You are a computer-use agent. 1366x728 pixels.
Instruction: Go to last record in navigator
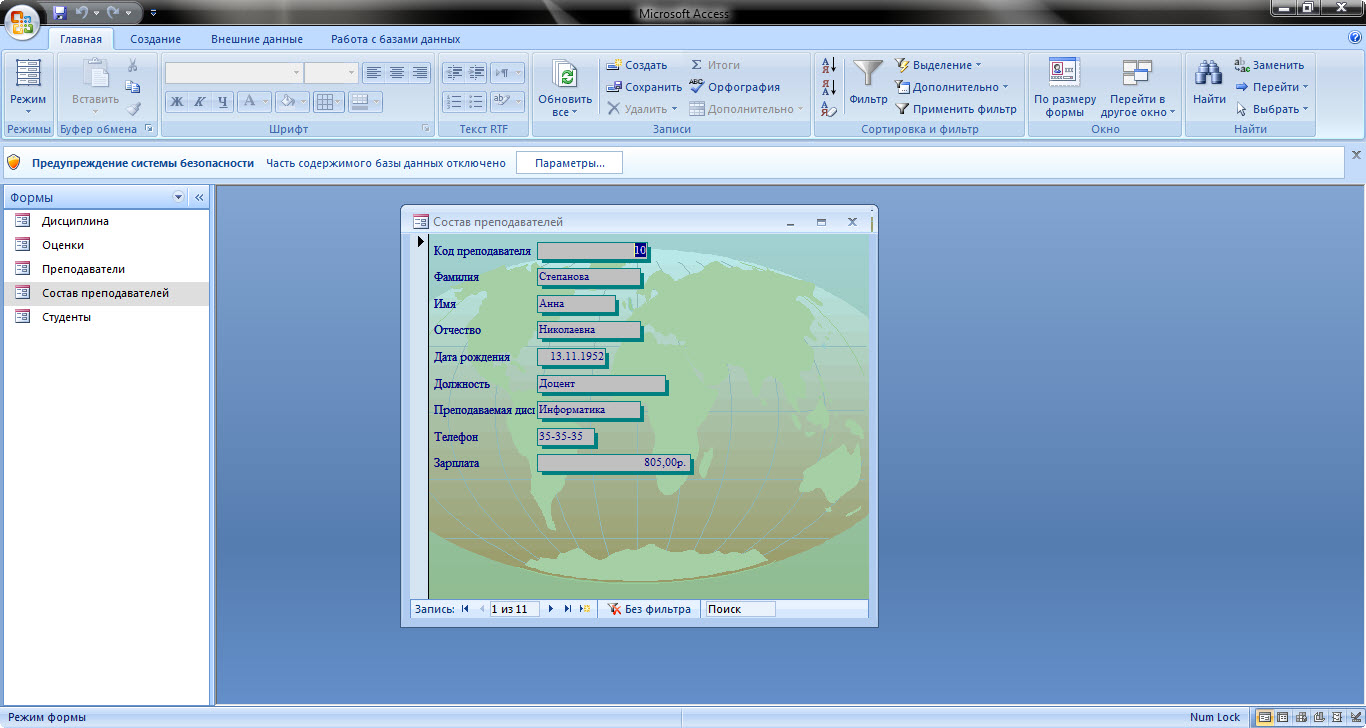pyautogui.click(x=568, y=609)
